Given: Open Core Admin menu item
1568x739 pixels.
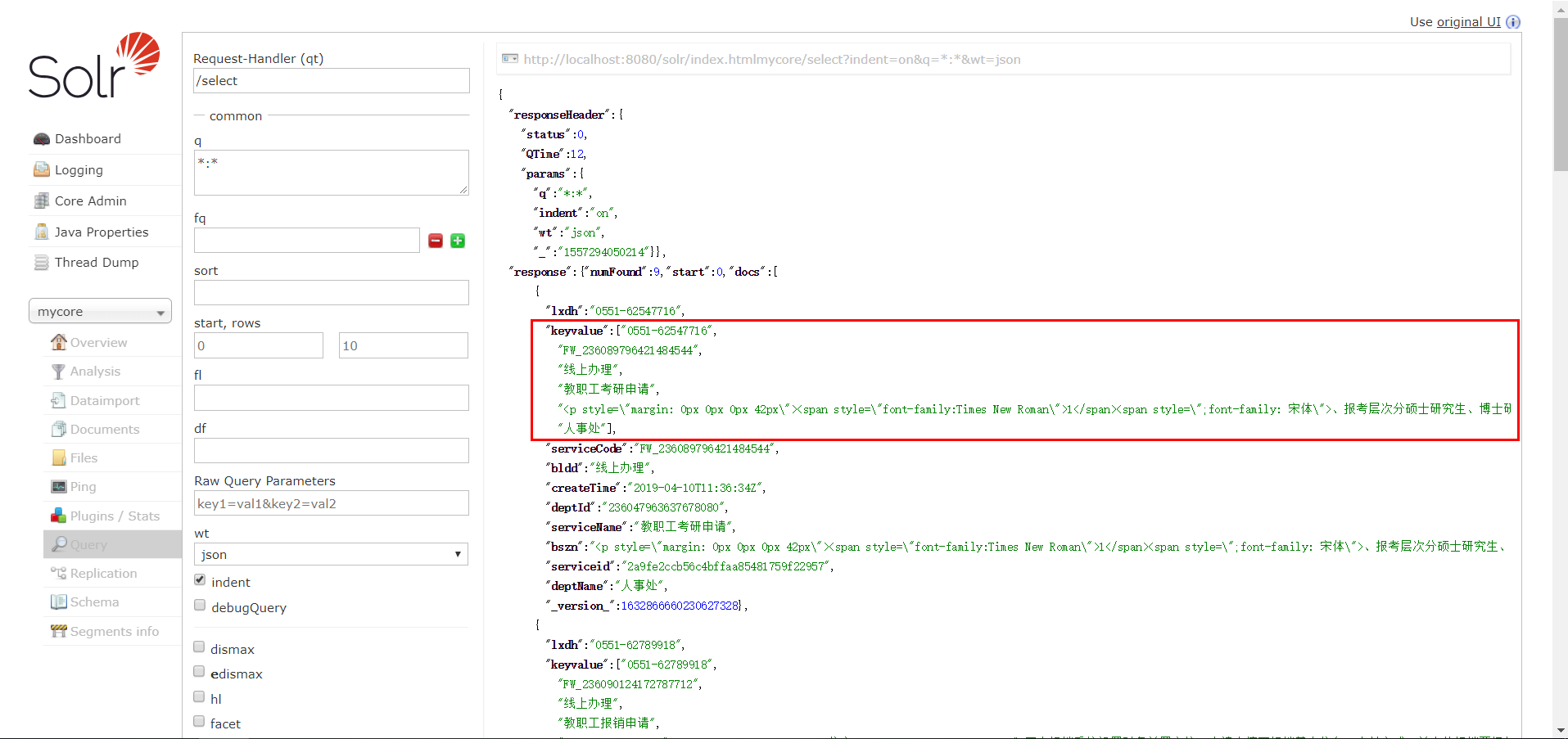Looking at the screenshot, I should (x=91, y=201).
